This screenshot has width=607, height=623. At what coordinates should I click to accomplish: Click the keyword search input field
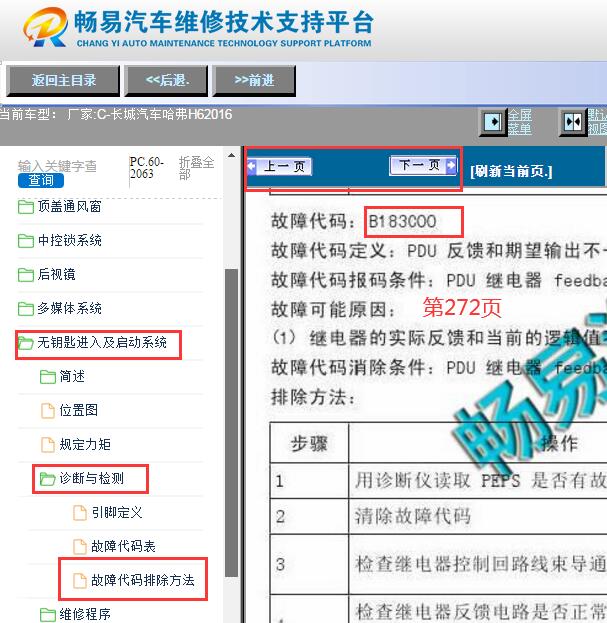(58, 166)
